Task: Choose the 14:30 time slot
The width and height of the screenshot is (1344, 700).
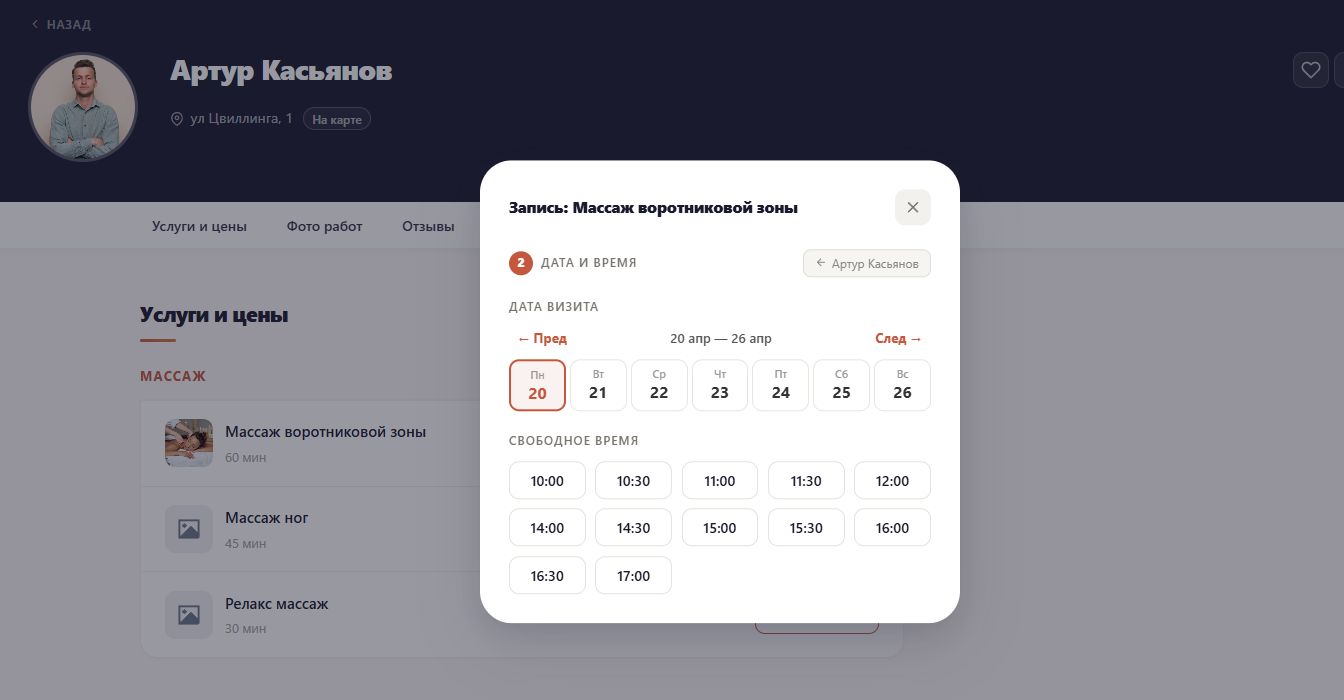Action: 633,527
